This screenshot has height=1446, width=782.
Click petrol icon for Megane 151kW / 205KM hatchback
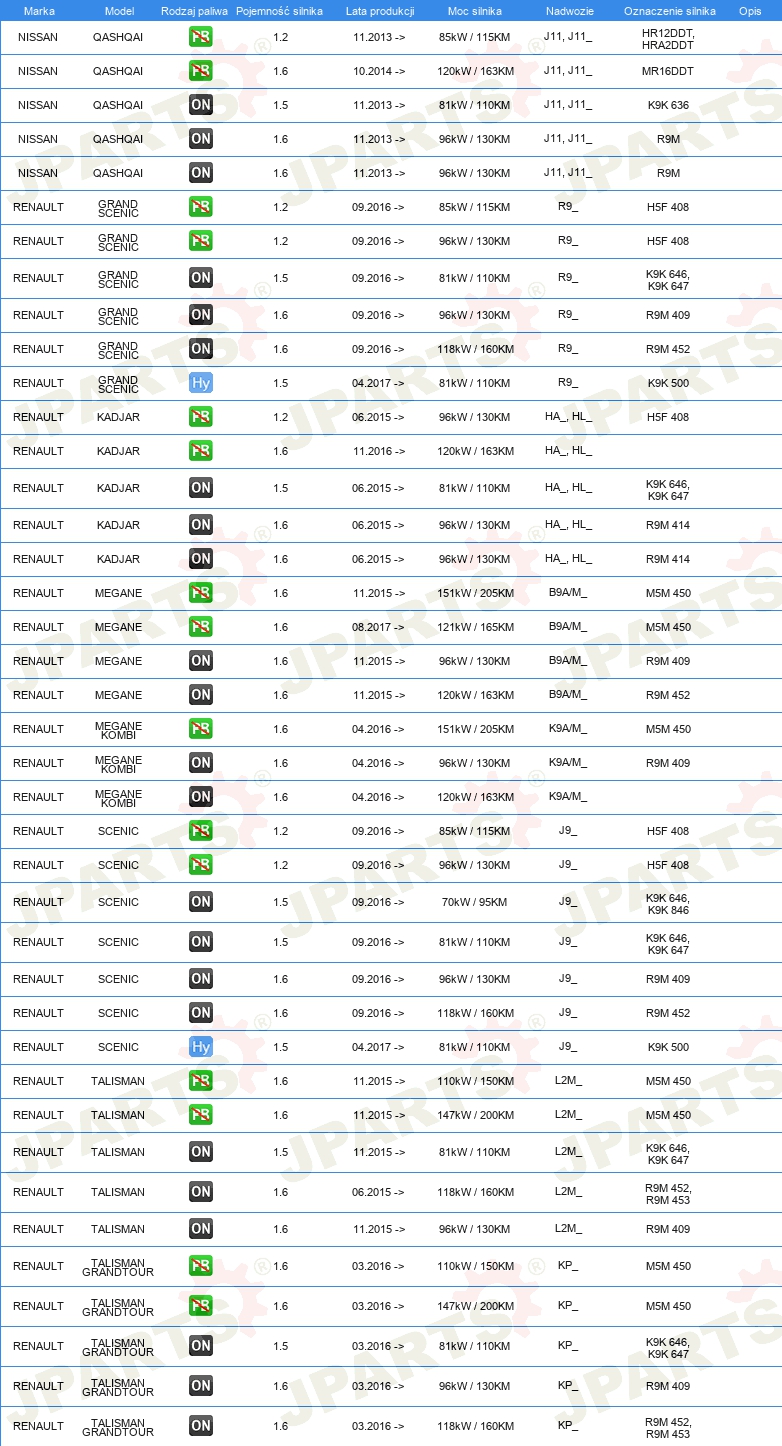(x=201, y=593)
